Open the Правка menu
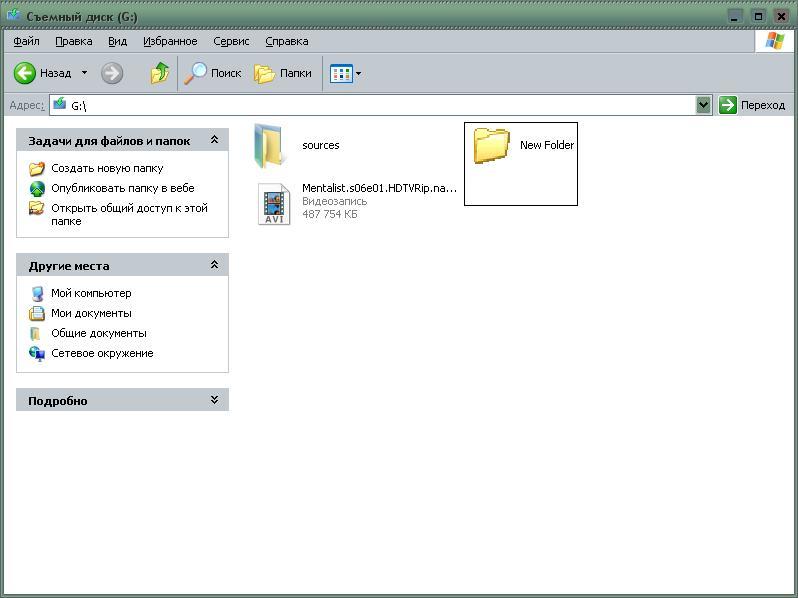Viewport: 798px width, 598px height. point(74,41)
